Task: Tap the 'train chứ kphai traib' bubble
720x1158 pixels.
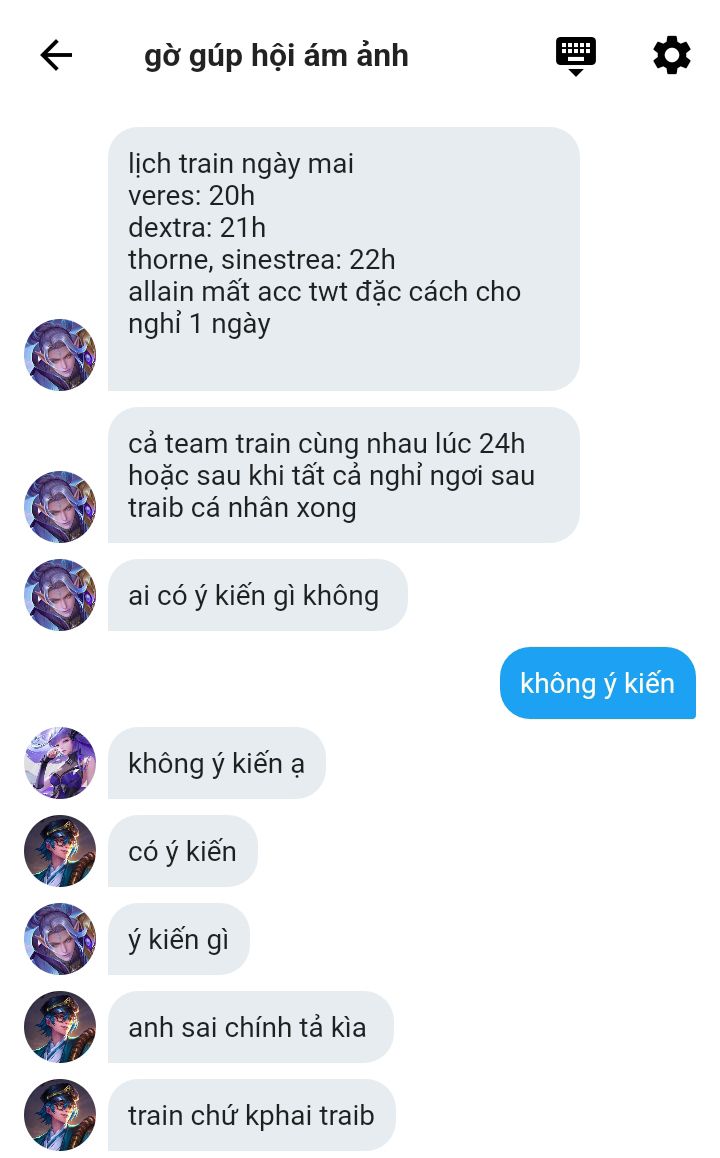Action: coord(252,1114)
